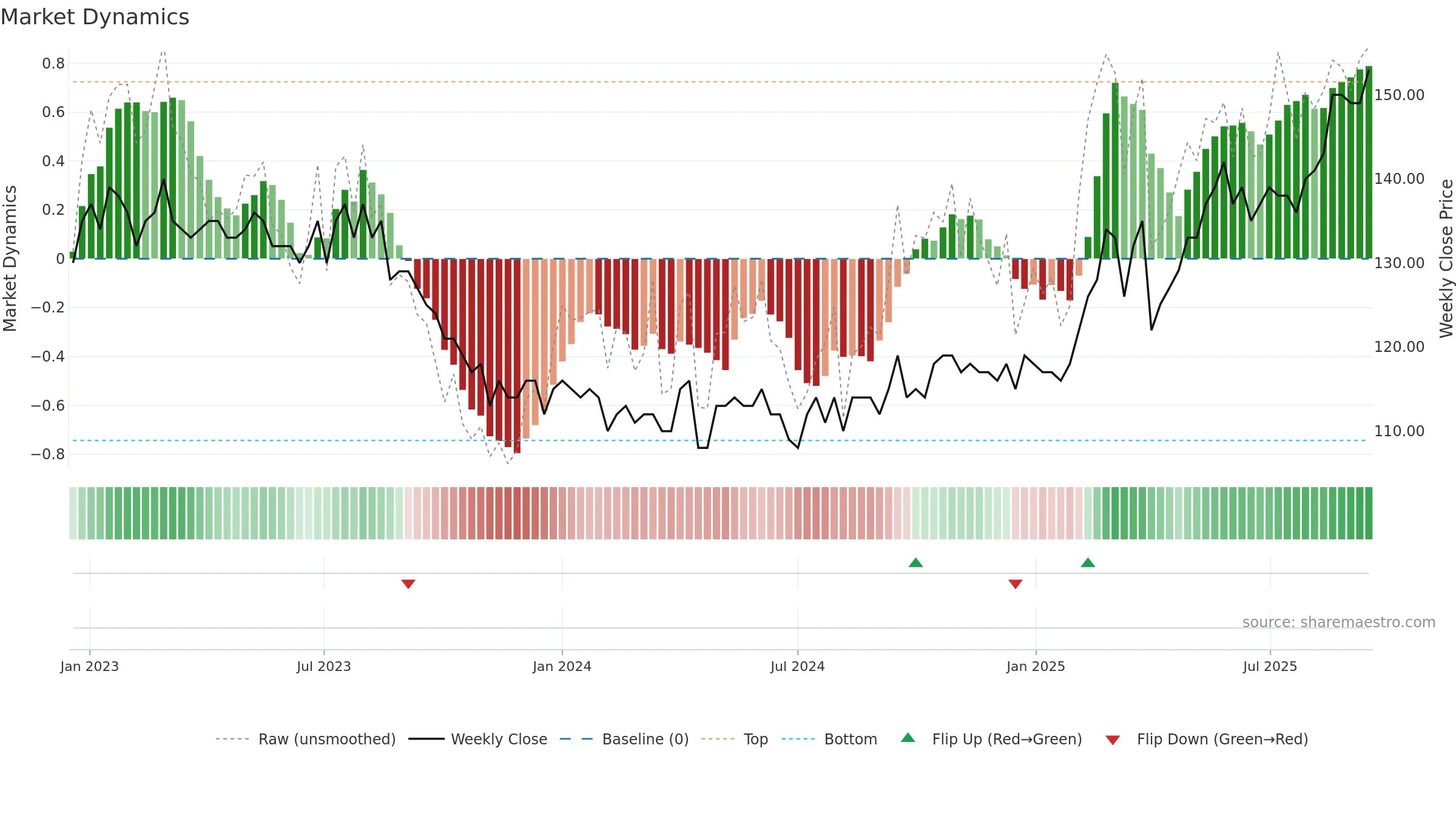Toggle Flip Up (Red→Green) legend entry

(991, 739)
